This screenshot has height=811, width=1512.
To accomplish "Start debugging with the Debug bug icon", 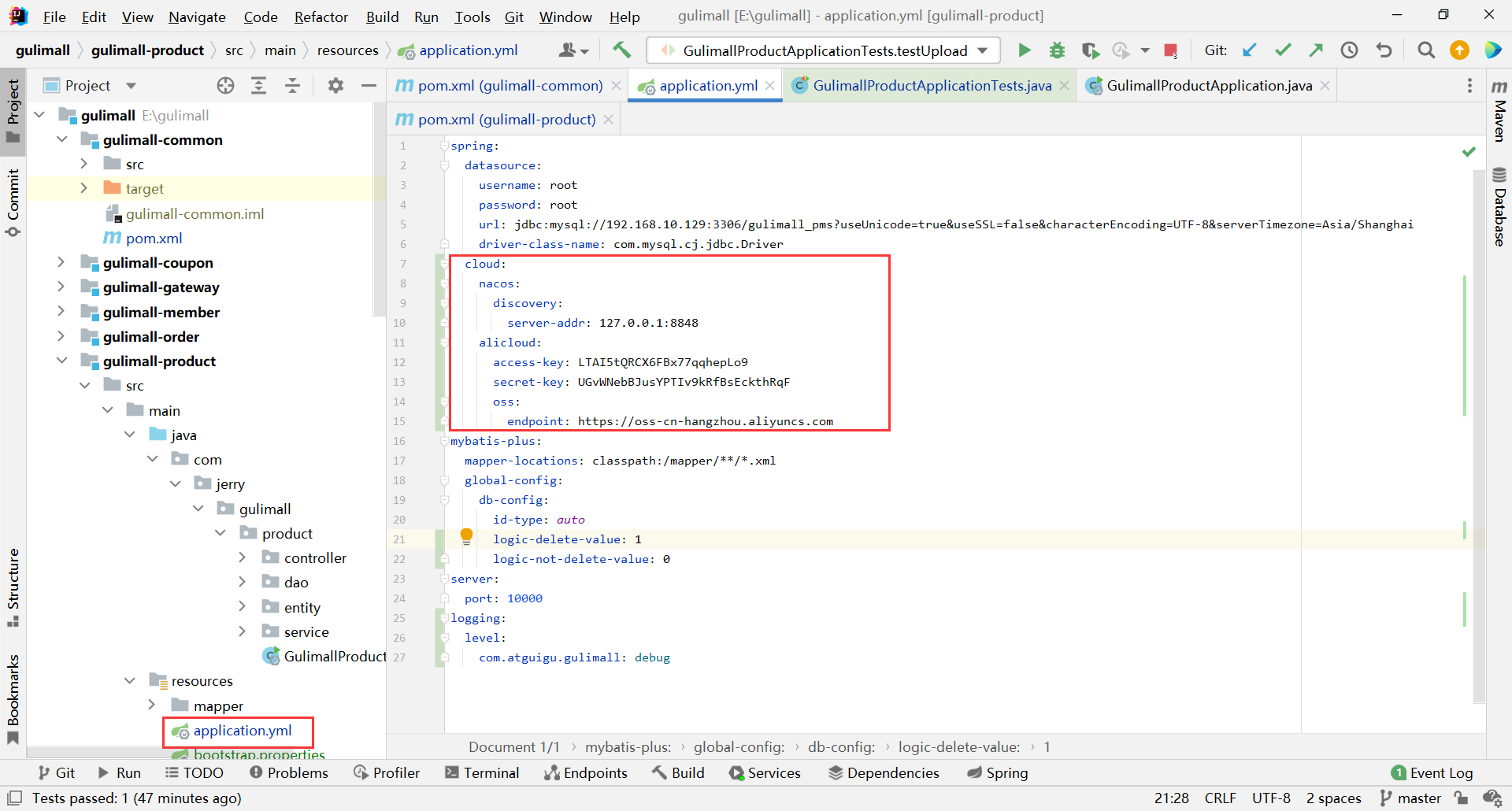I will (1057, 50).
